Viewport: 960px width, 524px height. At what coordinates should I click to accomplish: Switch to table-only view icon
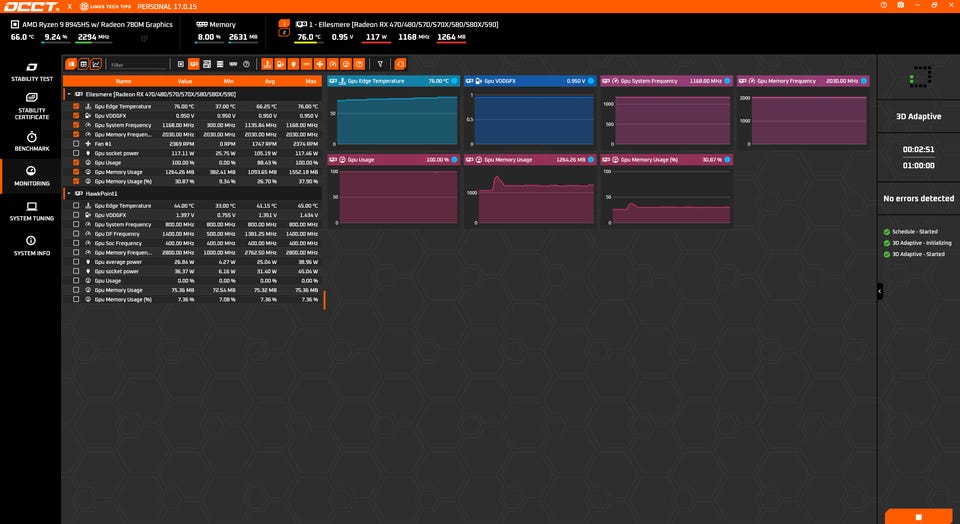pos(84,64)
